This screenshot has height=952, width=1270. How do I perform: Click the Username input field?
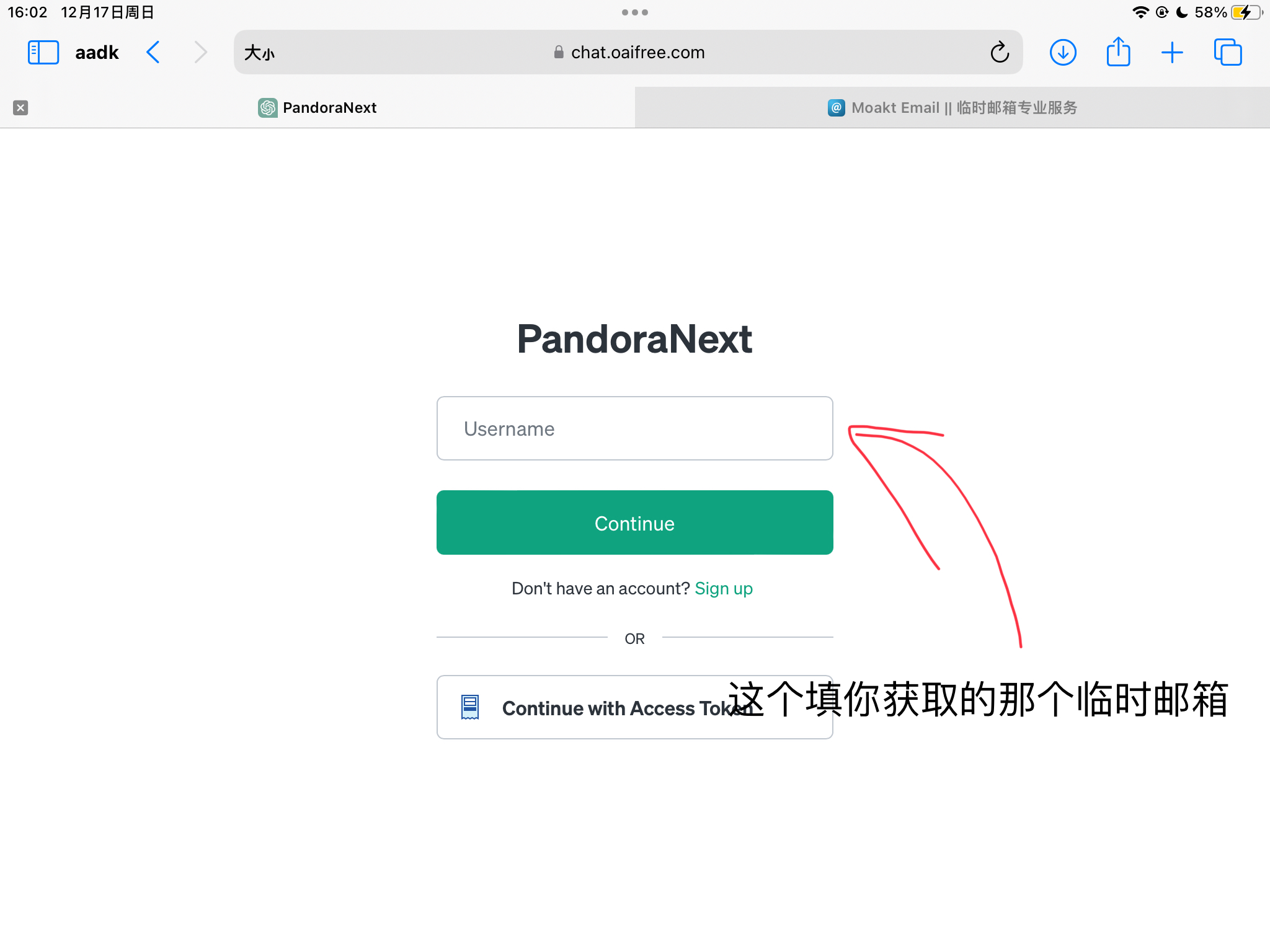(x=635, y=428)
